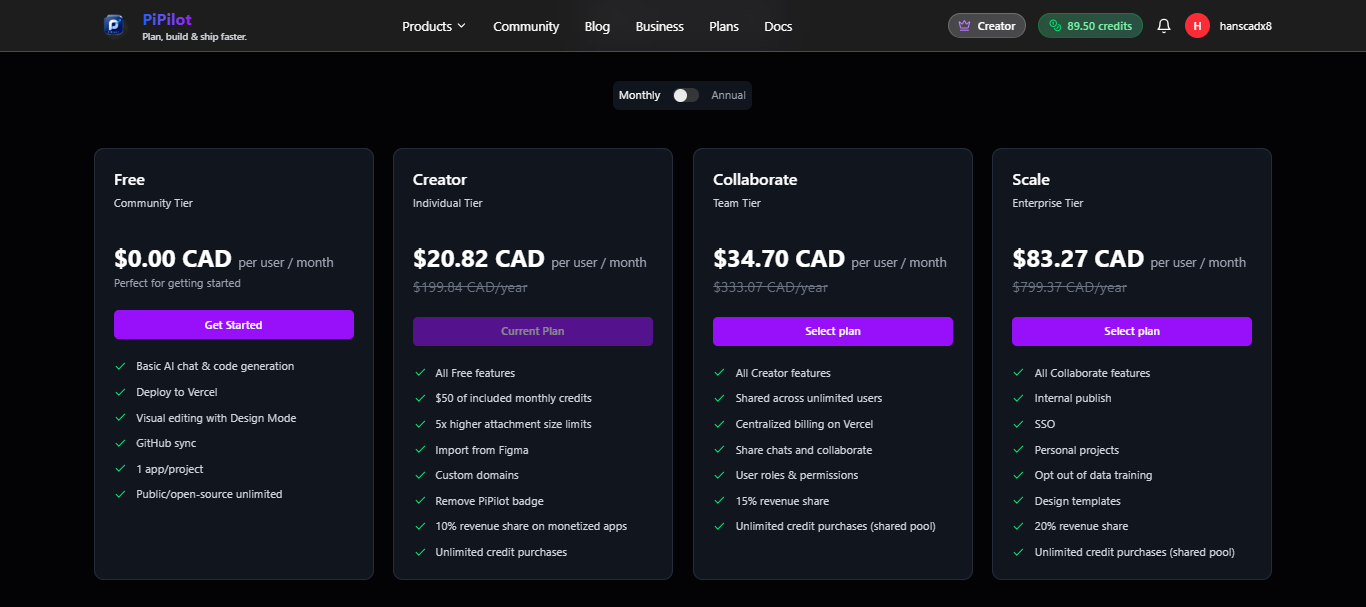Click the PiPilot logo icon
This screenshot has width=1366, height=607.
tap(113, 25)
